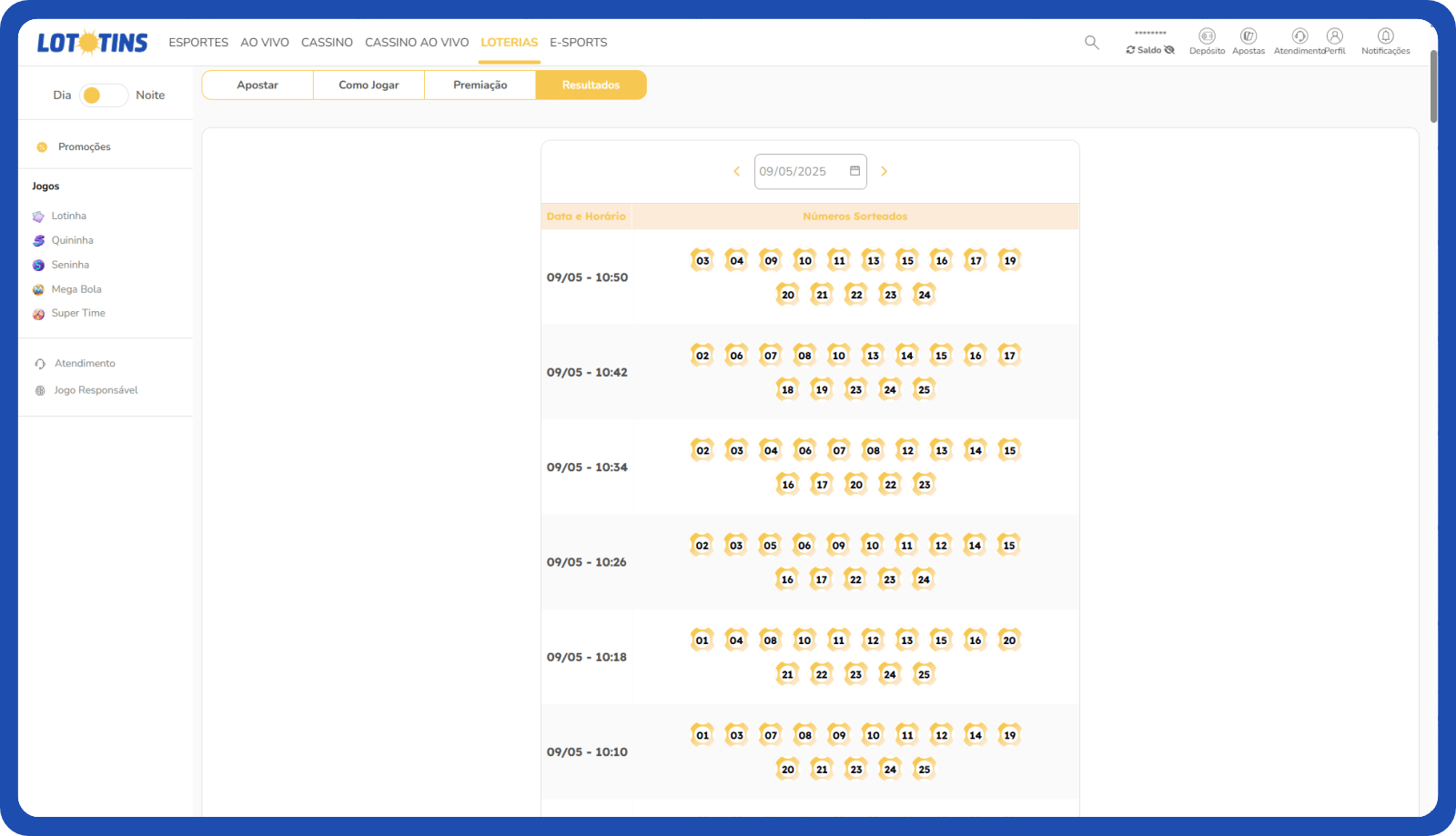Open the CASSINO menu item
The width and height of the screenshot is (1456, 836).
coord(327,43)
